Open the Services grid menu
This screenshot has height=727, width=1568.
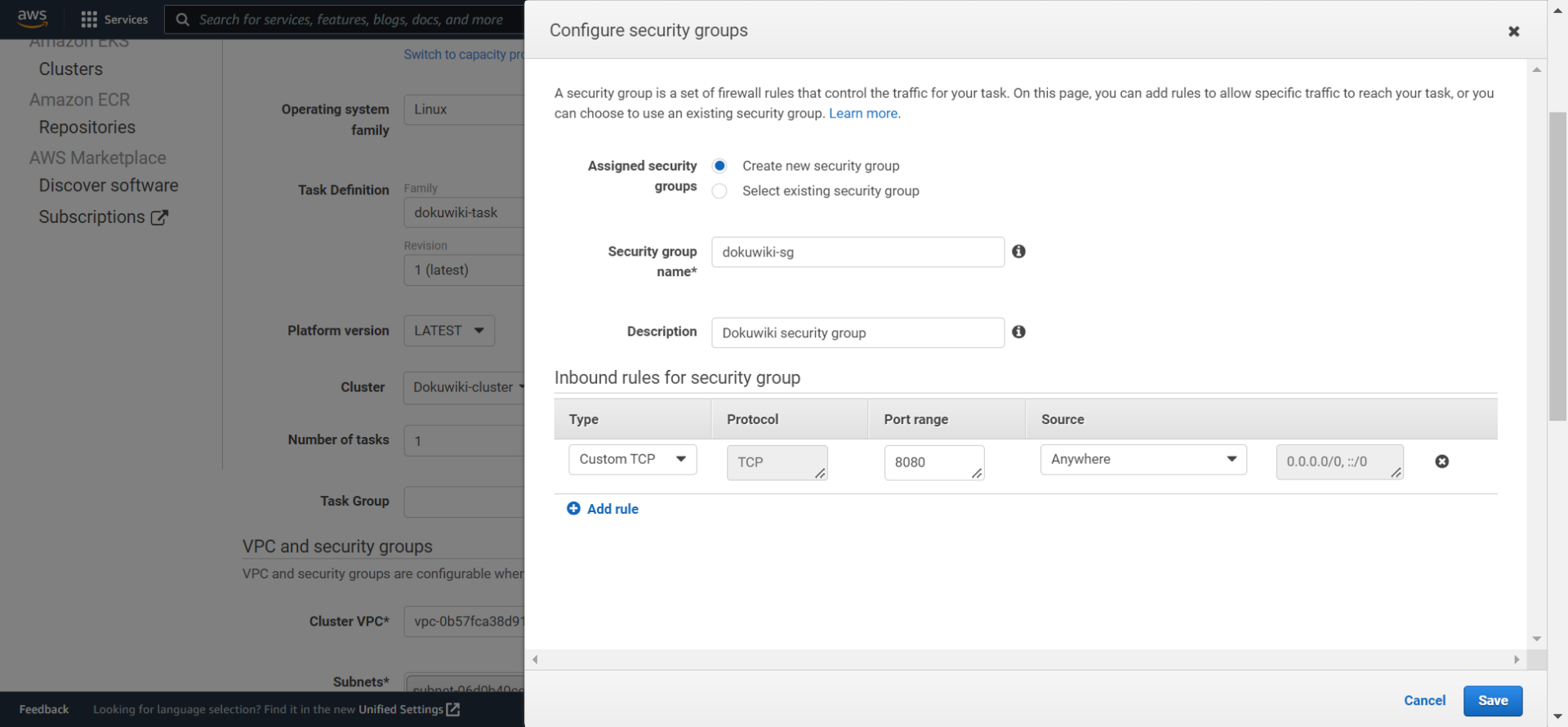89,19
